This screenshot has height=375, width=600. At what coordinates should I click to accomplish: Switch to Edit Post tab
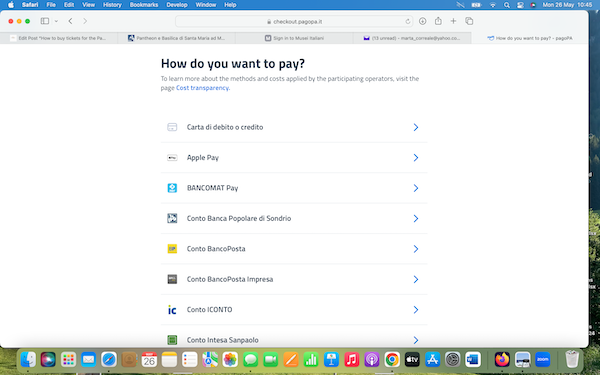[x=59, y=38]
